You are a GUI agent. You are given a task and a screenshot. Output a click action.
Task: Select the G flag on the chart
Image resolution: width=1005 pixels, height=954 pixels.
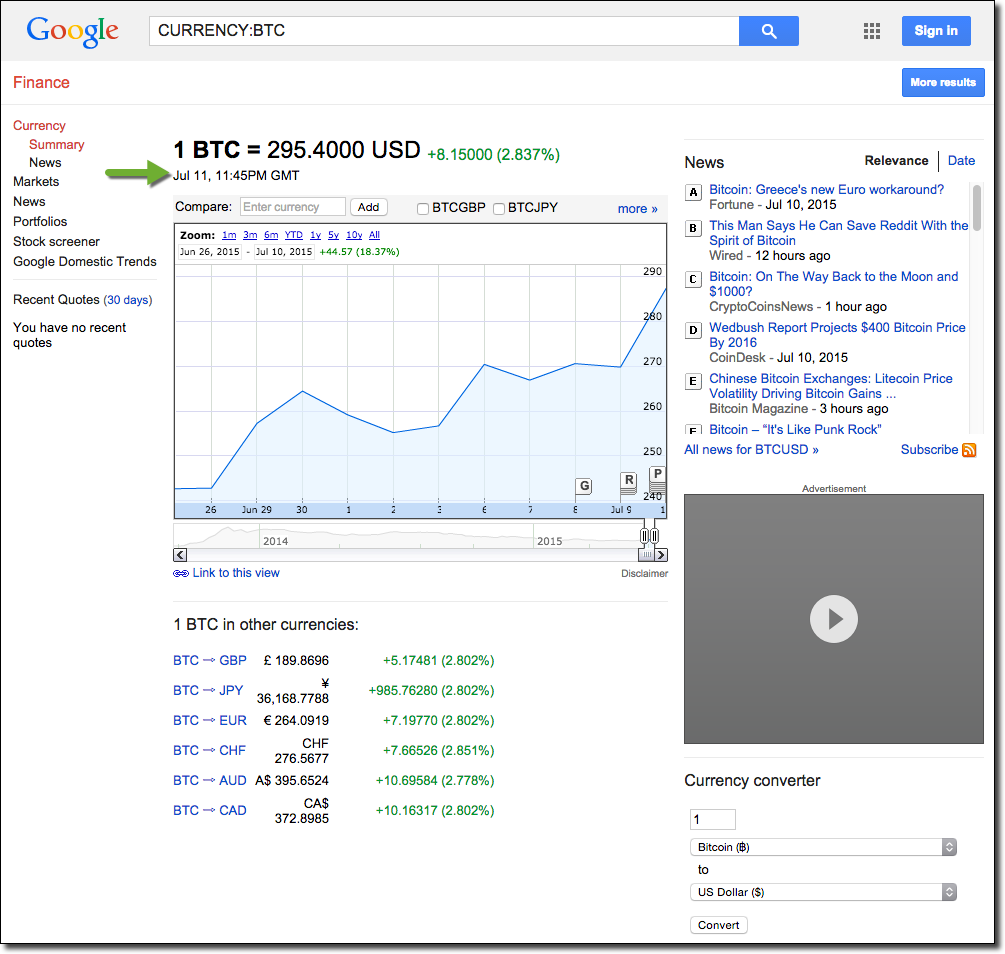584,486
